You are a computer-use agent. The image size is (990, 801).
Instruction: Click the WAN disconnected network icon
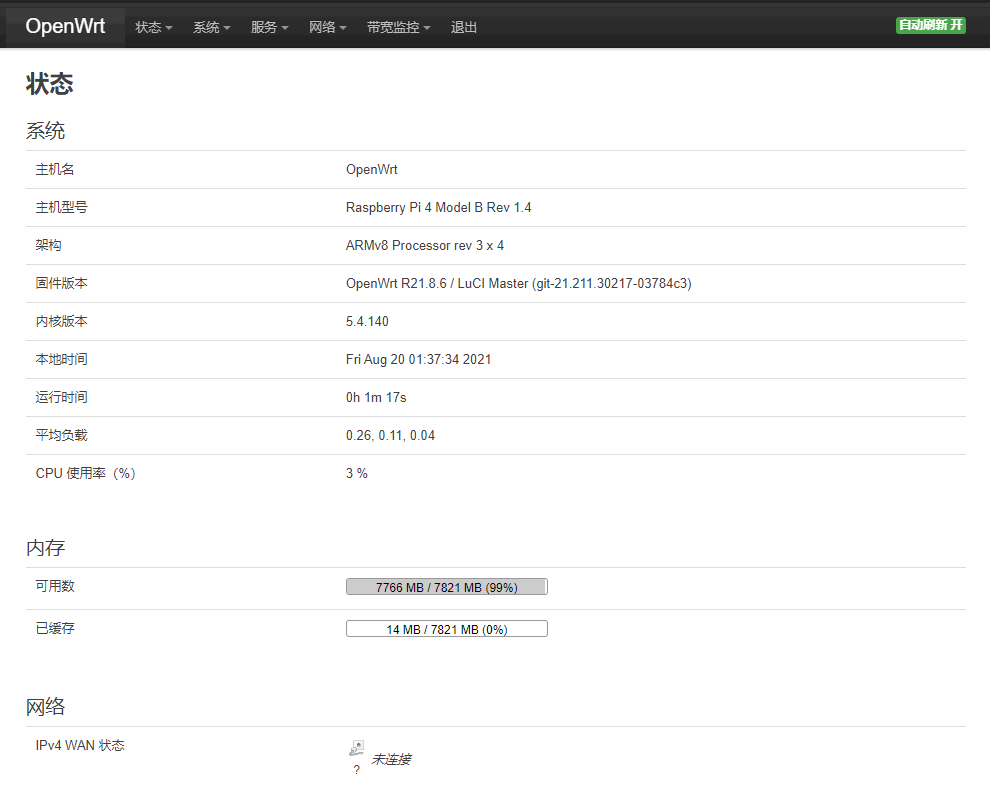point(356,748)
